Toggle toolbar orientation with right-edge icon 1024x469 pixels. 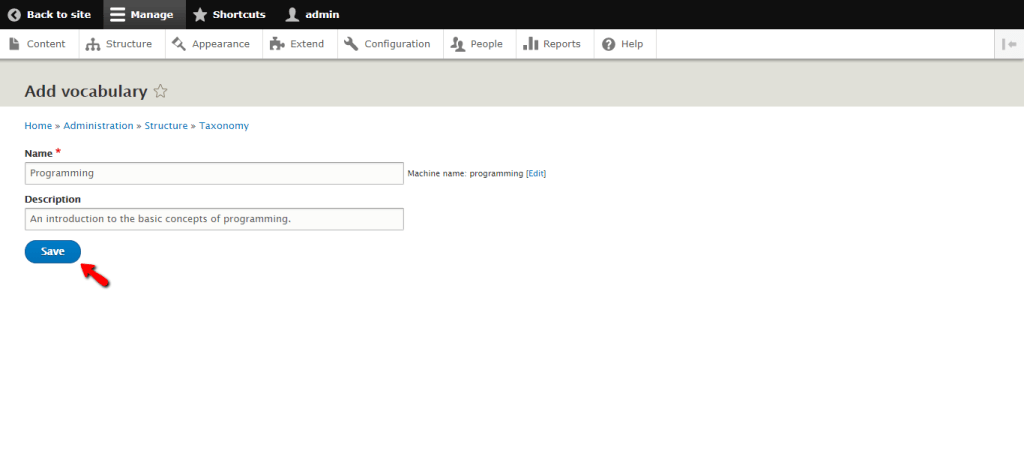click(x=1009, y=44)
